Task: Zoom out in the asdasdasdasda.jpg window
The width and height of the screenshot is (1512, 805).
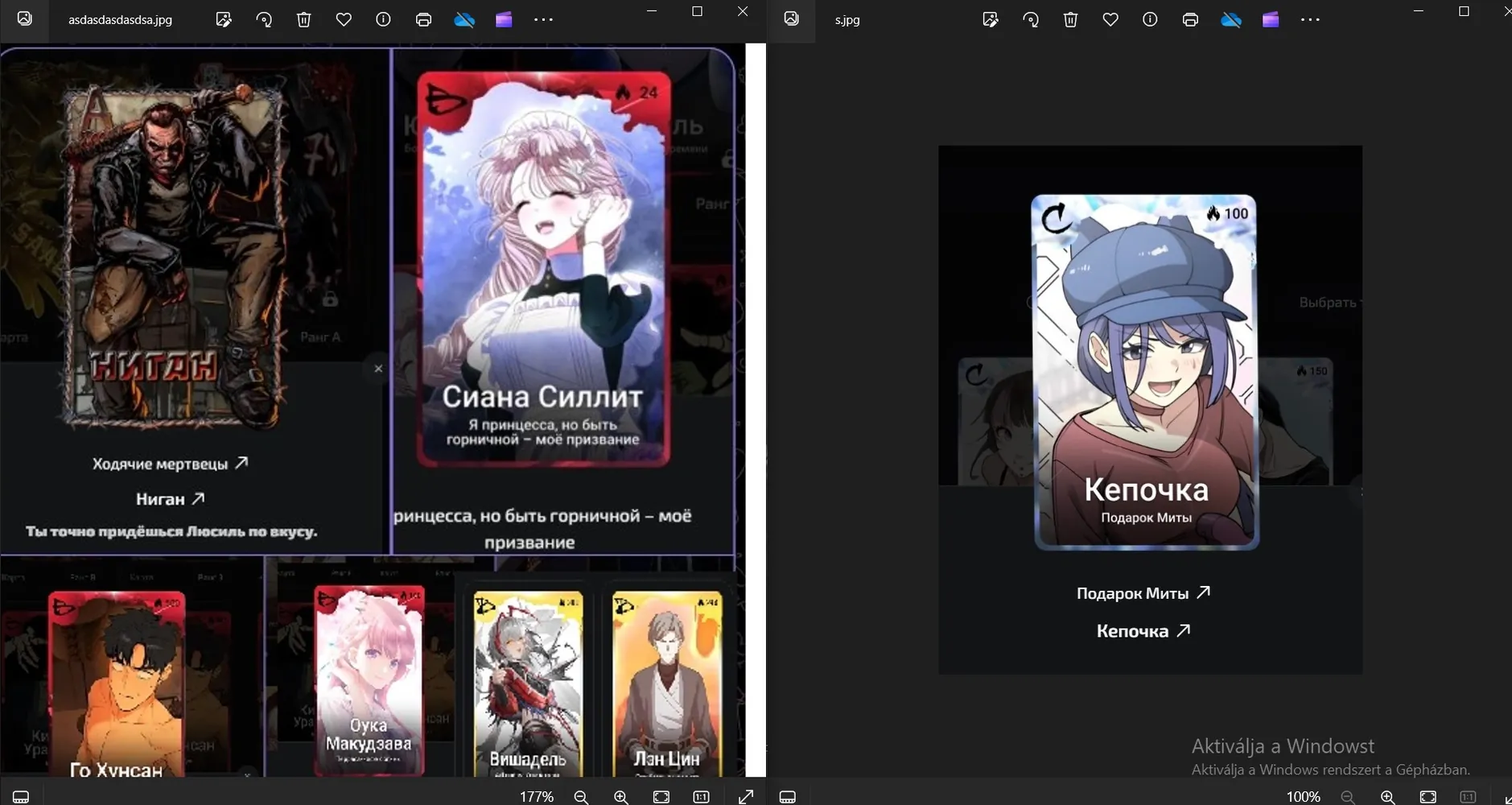Action: (x=581, y=796)
